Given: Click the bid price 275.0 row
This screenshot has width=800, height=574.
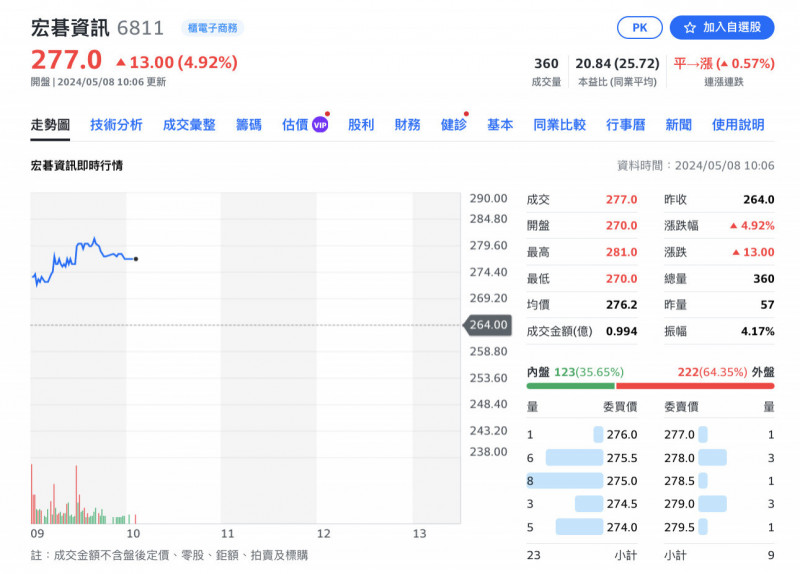Looking at the screenshot, I should pyautogui.click(x=582, y=481).
